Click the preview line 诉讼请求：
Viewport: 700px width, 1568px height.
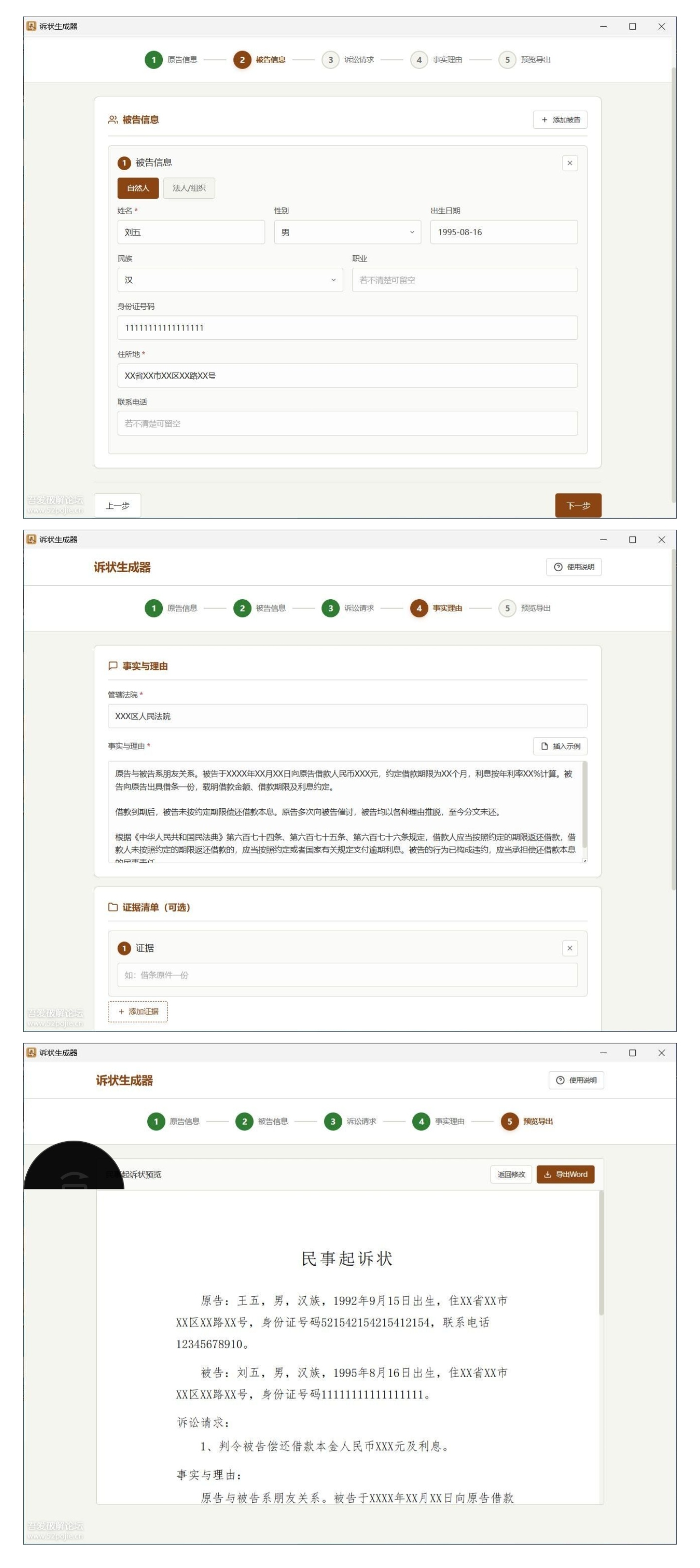tap(203, 1423)
